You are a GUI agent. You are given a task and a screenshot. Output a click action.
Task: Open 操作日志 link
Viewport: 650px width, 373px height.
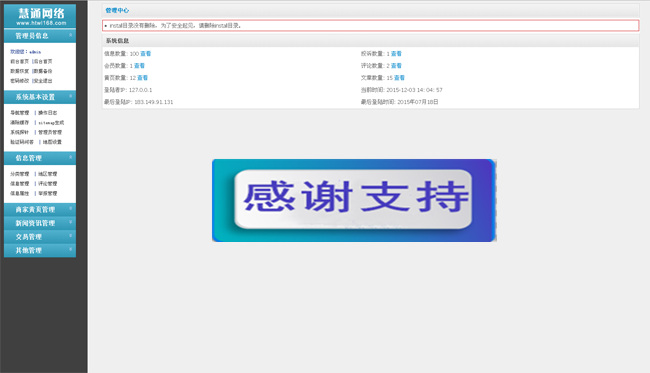click(48, 113)
